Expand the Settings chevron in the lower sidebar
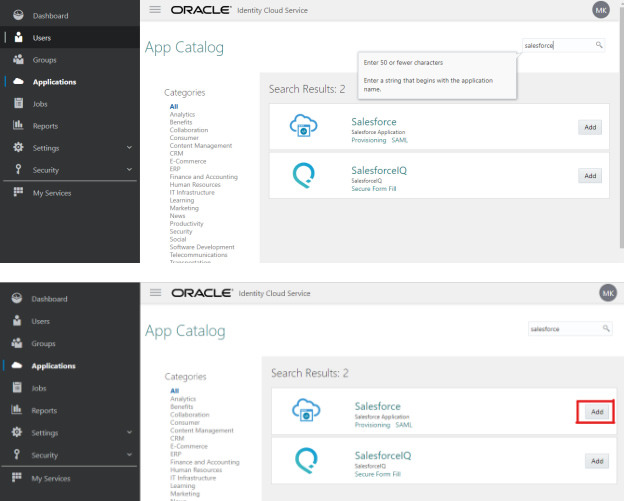 pyautogui.click(x=129, y=433)
